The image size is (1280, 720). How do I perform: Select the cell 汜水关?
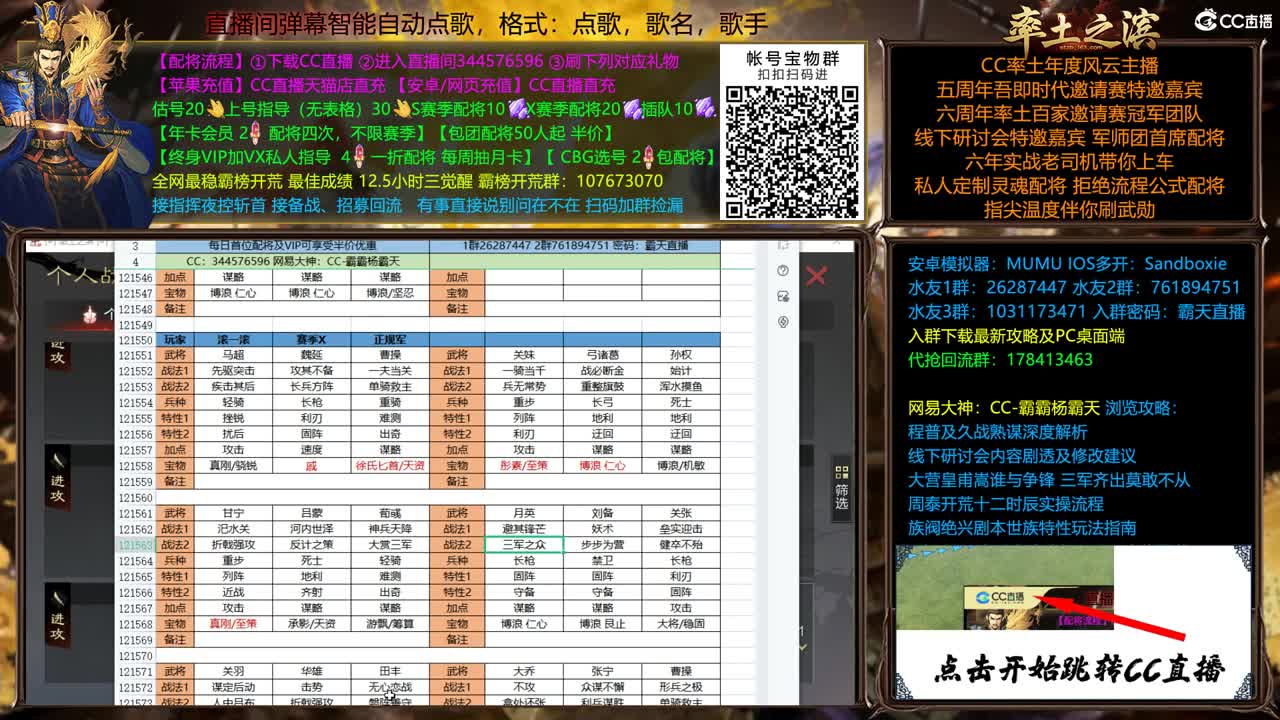[232, 529]
